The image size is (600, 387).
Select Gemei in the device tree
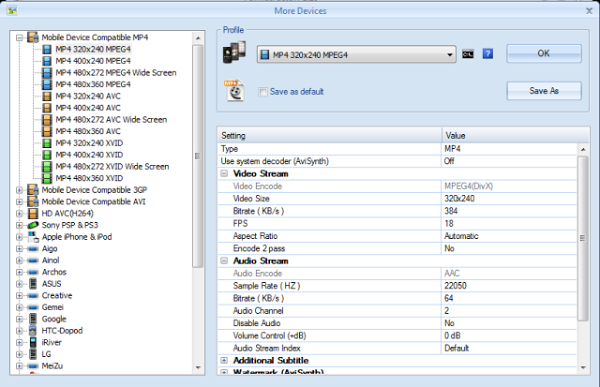pyautogui.click(x=52, y=307)
